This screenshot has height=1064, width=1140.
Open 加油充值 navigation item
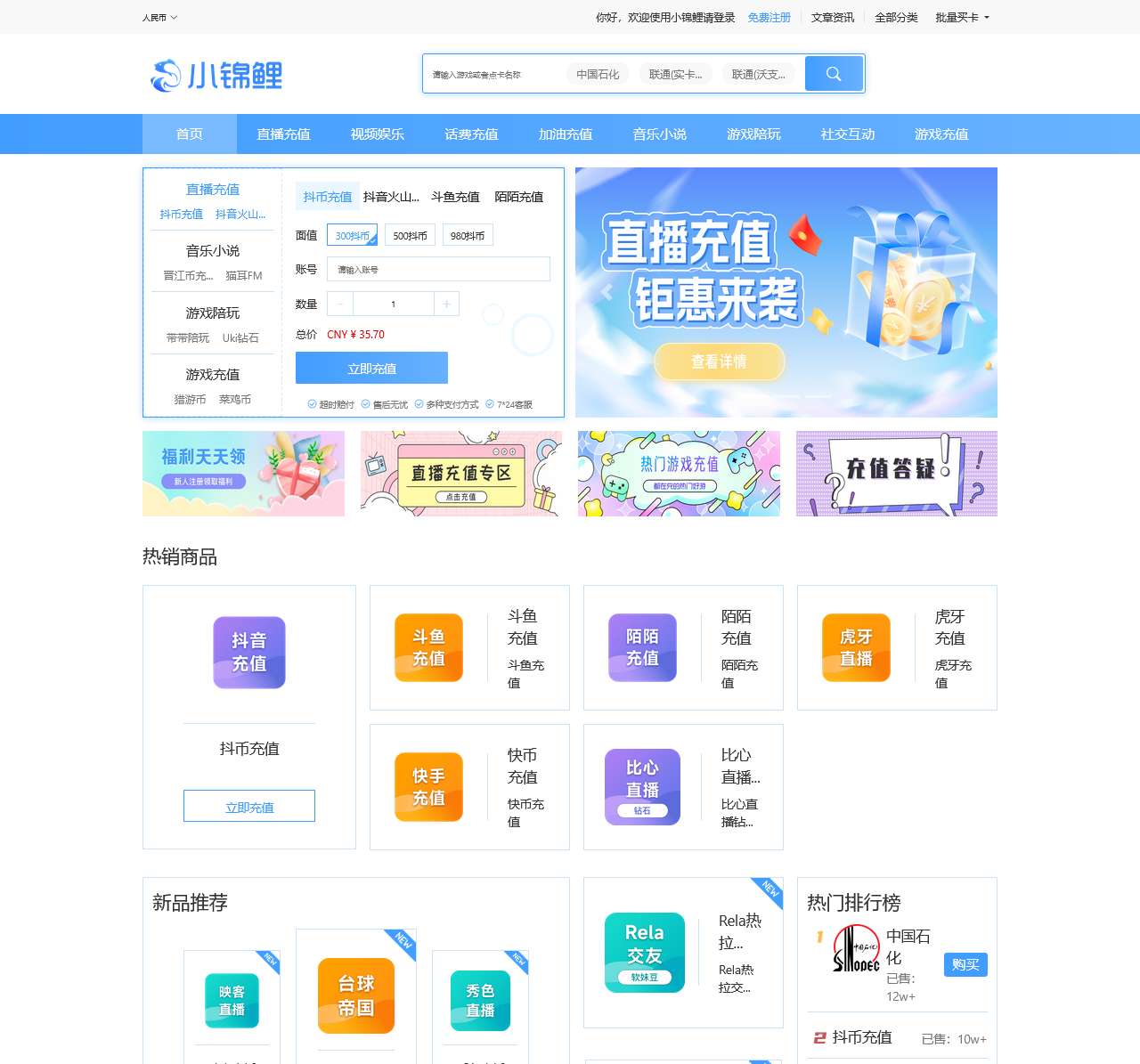click(x=566, y=134)
